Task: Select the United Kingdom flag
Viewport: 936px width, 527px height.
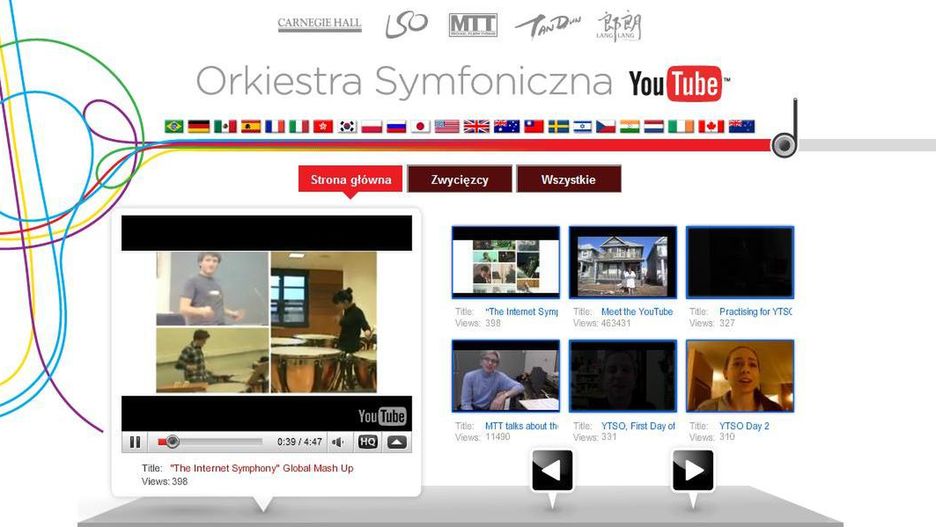Action: pyautogui.click(x=476, y=126)
